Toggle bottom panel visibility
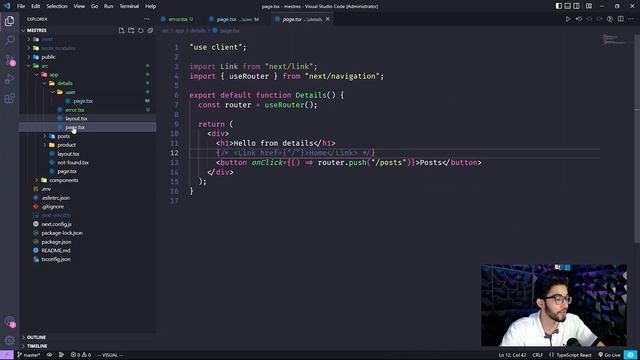 click(567, 6)
